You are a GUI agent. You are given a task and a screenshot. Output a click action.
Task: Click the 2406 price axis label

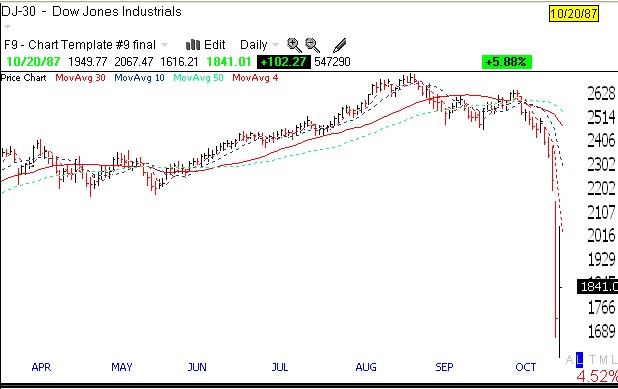[601, 141]
